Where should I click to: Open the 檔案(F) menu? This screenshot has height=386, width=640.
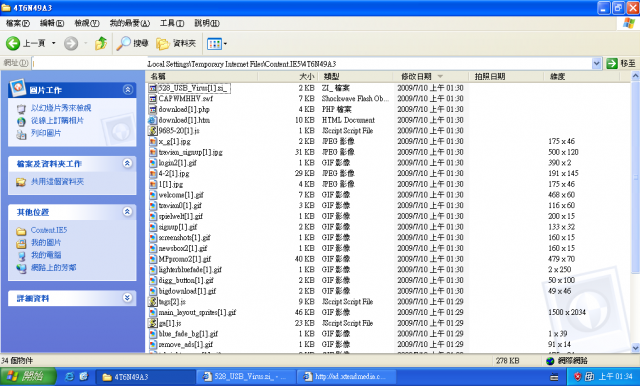coord(18,23)
